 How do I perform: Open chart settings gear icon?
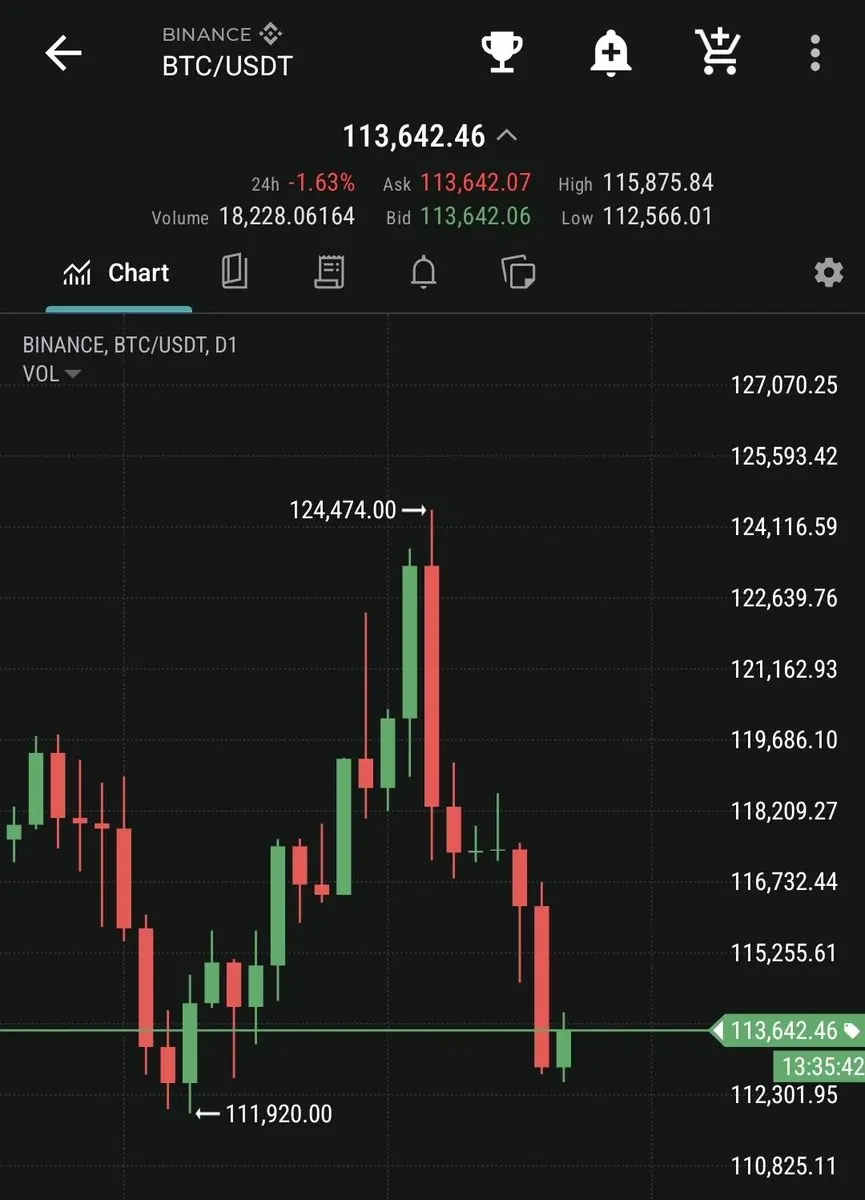(x=828, y=273)
